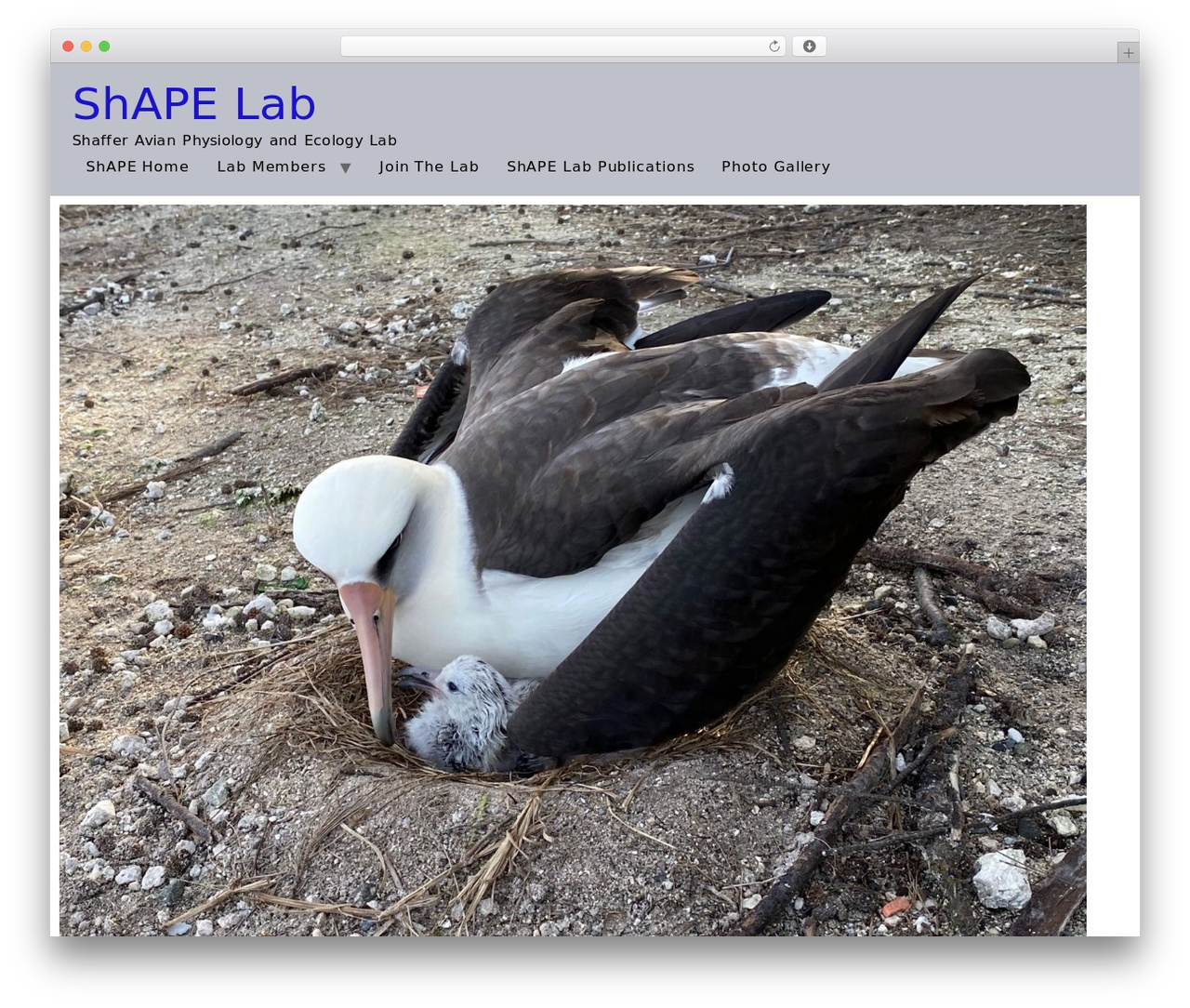Click the ShAPE Lab site title
This screenshot has height=1008, width=1190.
coord(194,103)
